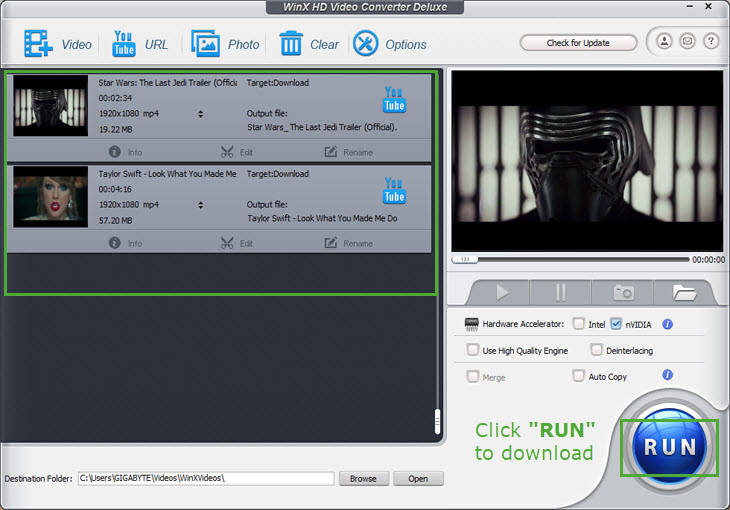Click Browse for destination folder

pyautogui.click(x=363, y=478)
